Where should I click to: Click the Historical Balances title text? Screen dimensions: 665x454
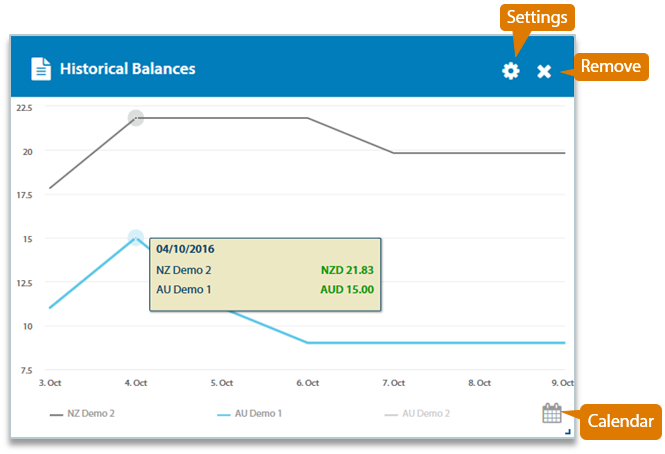click(x=127, y=69)
